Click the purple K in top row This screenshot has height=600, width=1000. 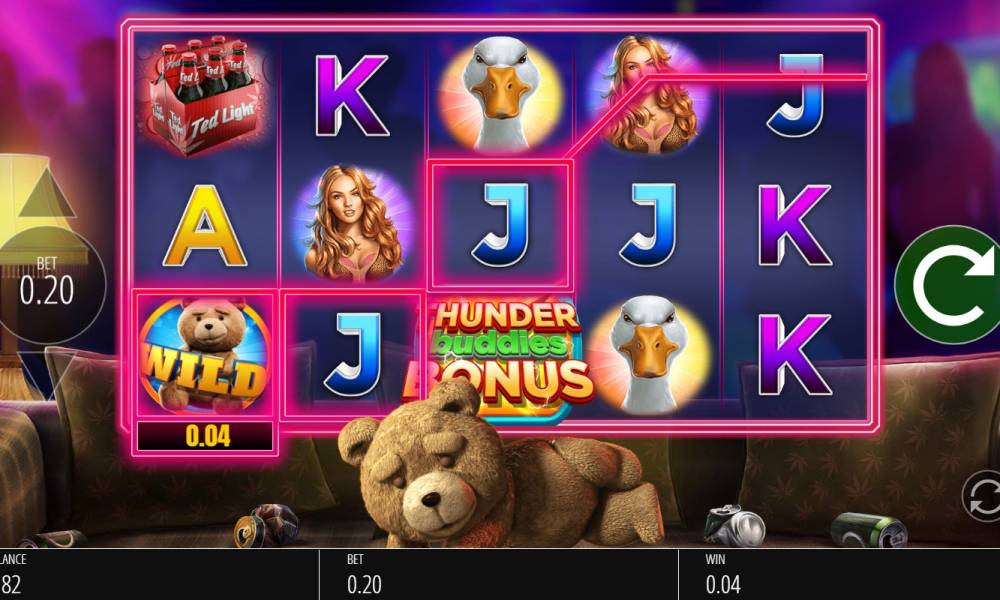[x=352, y=96]
